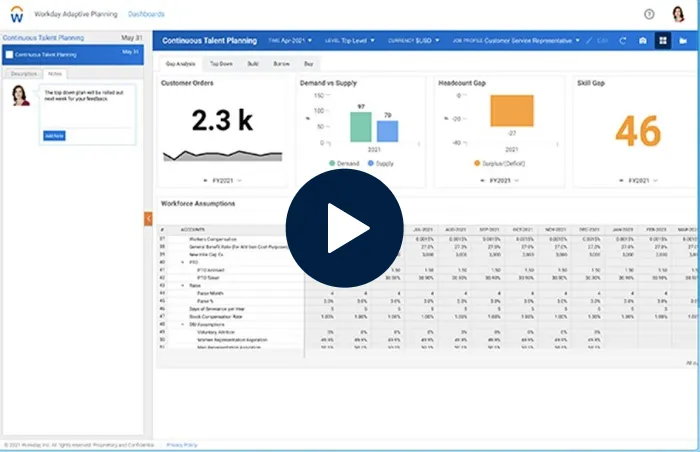700x452 pixels.
Task: Click inside the note text area
Action: [88, 106]
